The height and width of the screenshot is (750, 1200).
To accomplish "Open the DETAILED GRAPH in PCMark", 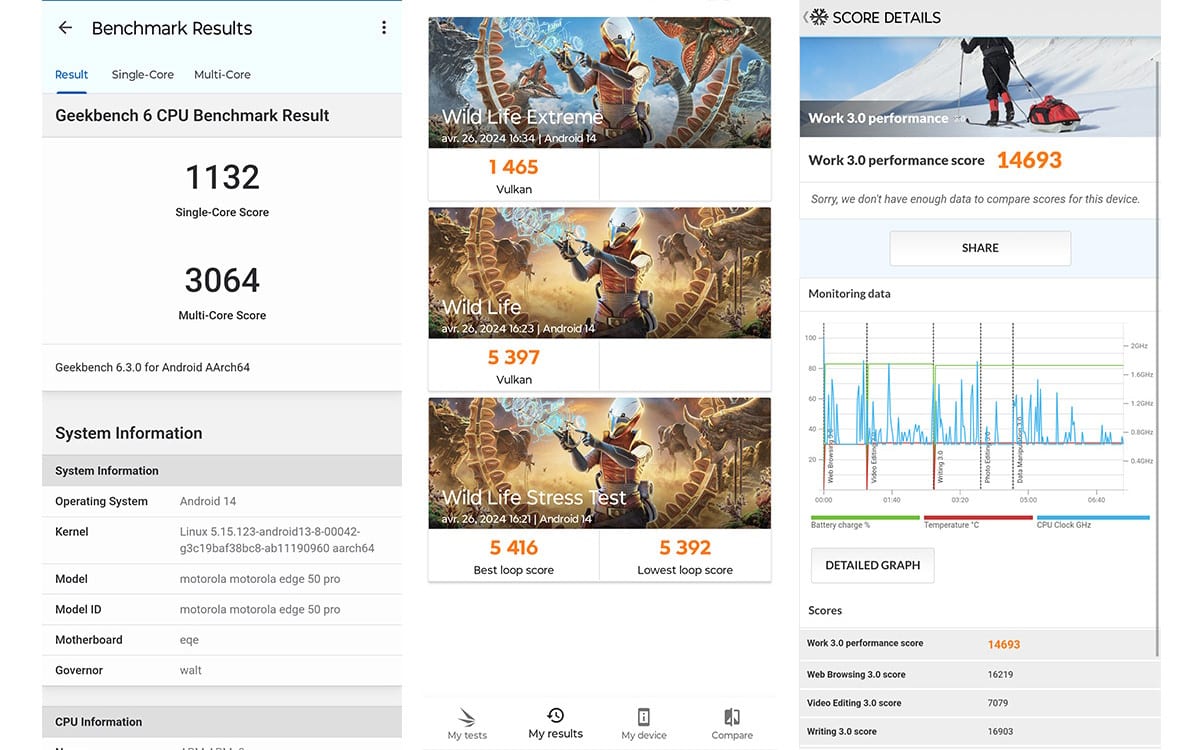I will pyautogui.click(x=872, y=565).
